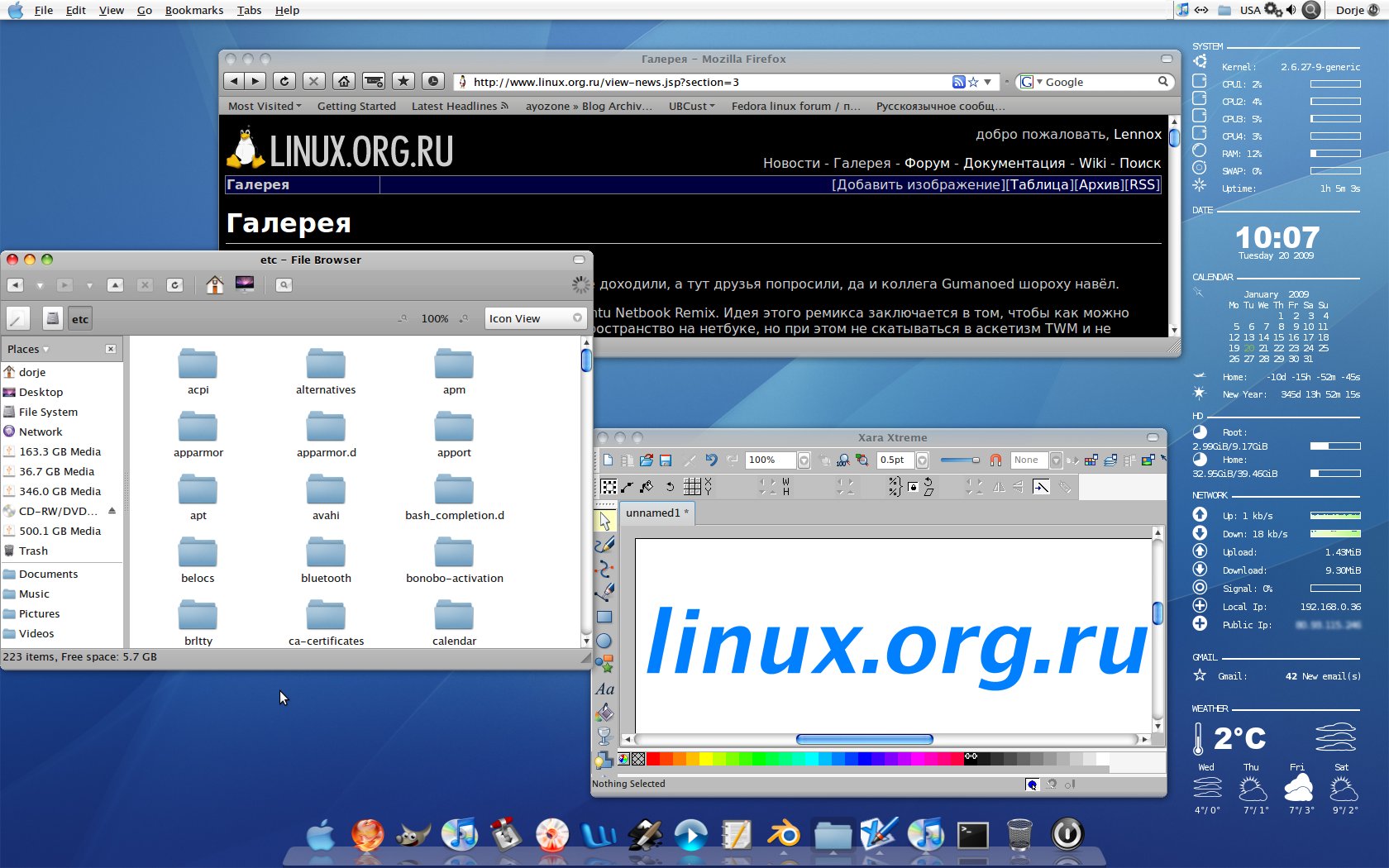
Task: Click the Open file icon in Xara
Action: pyautogui.click(x=647, y=460)
